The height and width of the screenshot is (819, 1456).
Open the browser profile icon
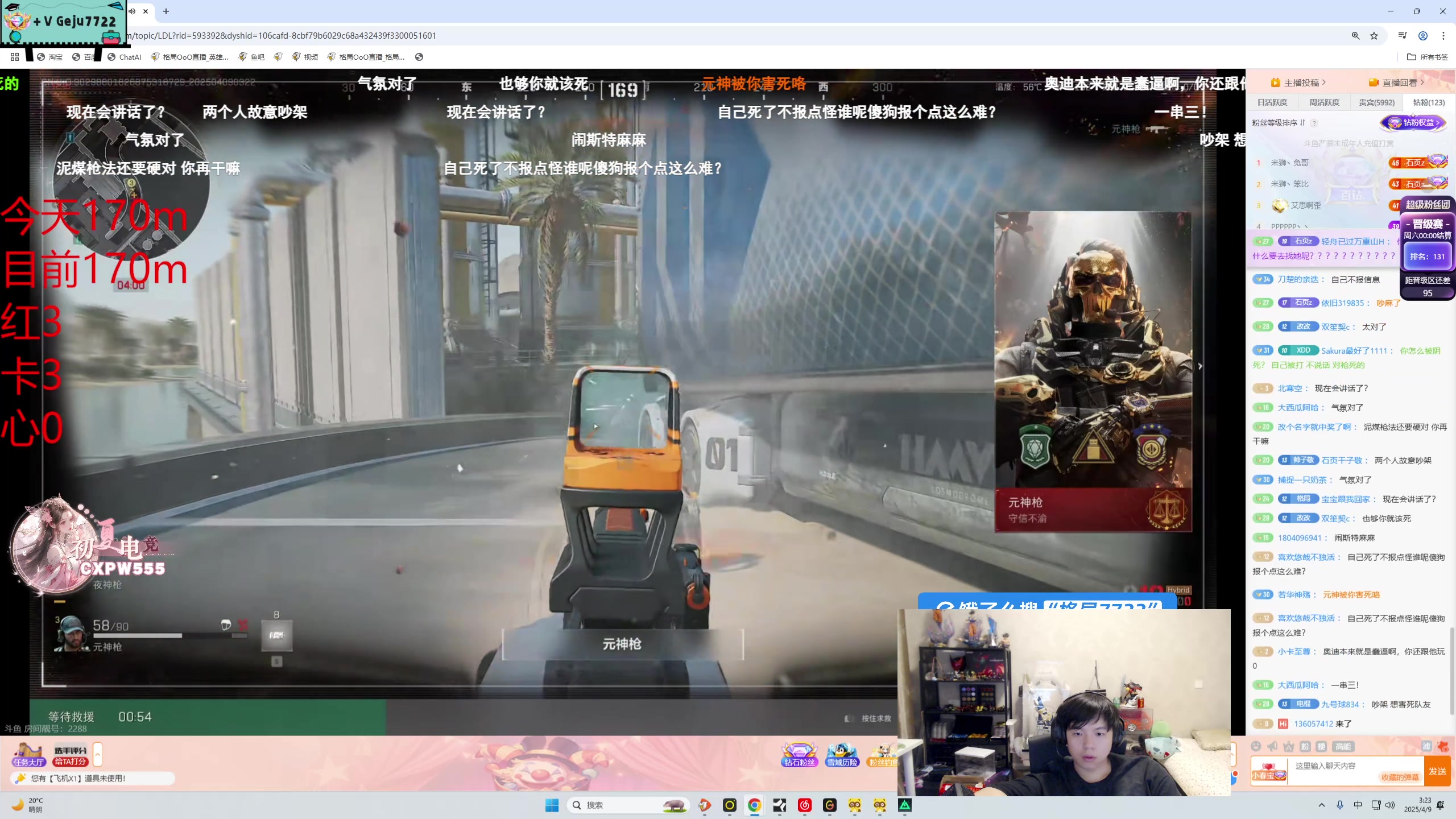[1423, 35]
